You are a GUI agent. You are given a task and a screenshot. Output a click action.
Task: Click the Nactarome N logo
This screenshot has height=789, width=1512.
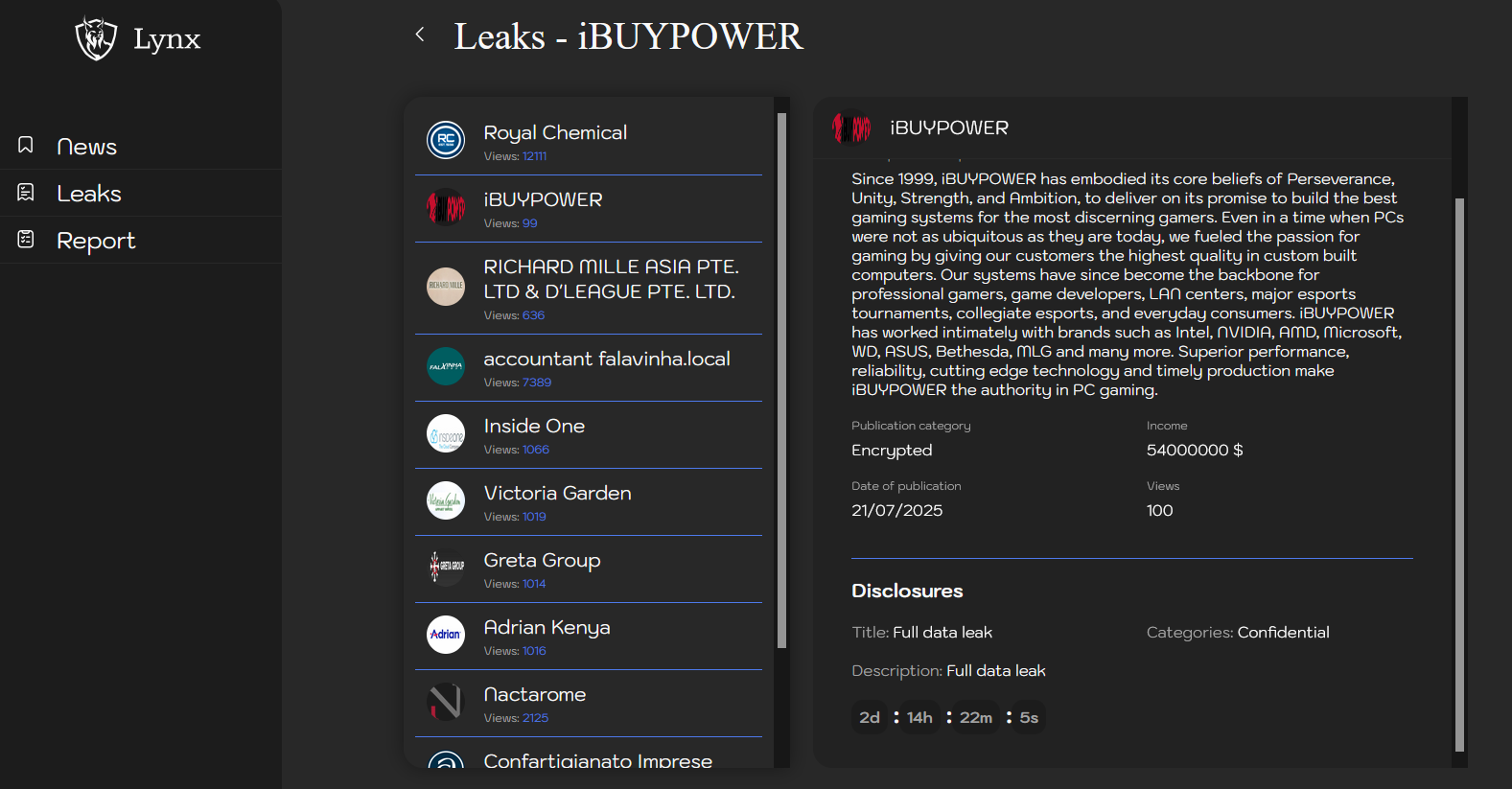446,702
